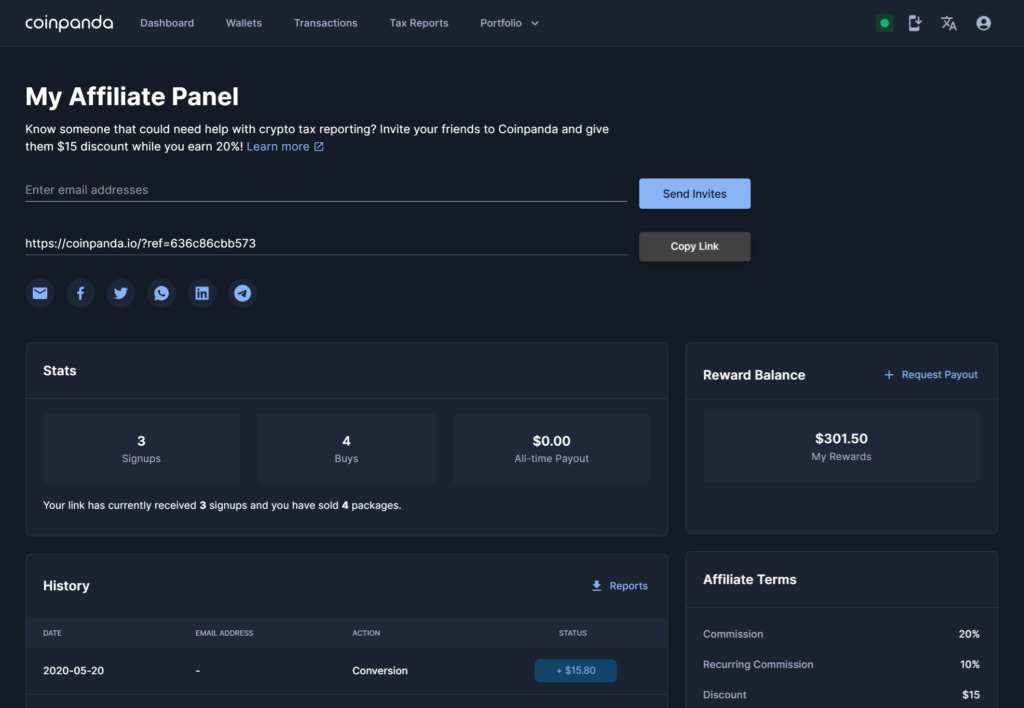Click the green status indicator icon

(884, 23)
